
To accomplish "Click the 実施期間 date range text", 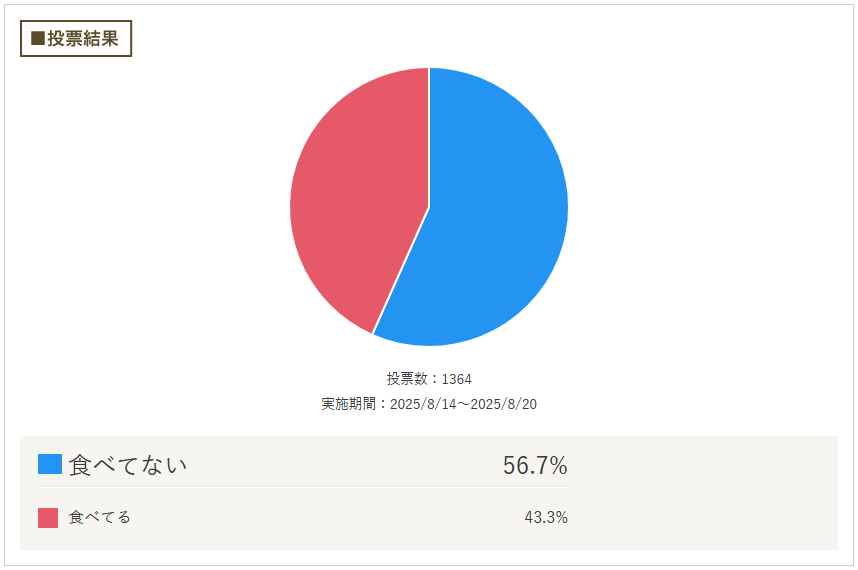I will (x=429, y=404).
